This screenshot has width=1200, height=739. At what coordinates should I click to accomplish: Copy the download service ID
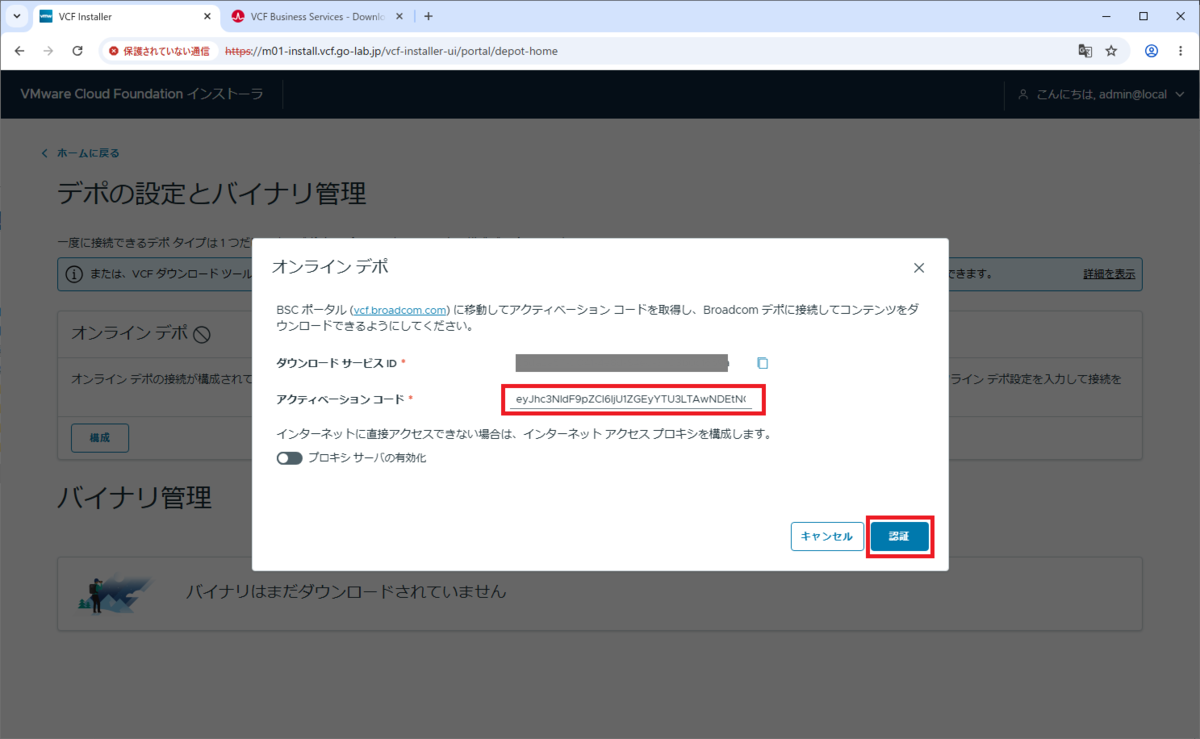coord(762,363)
